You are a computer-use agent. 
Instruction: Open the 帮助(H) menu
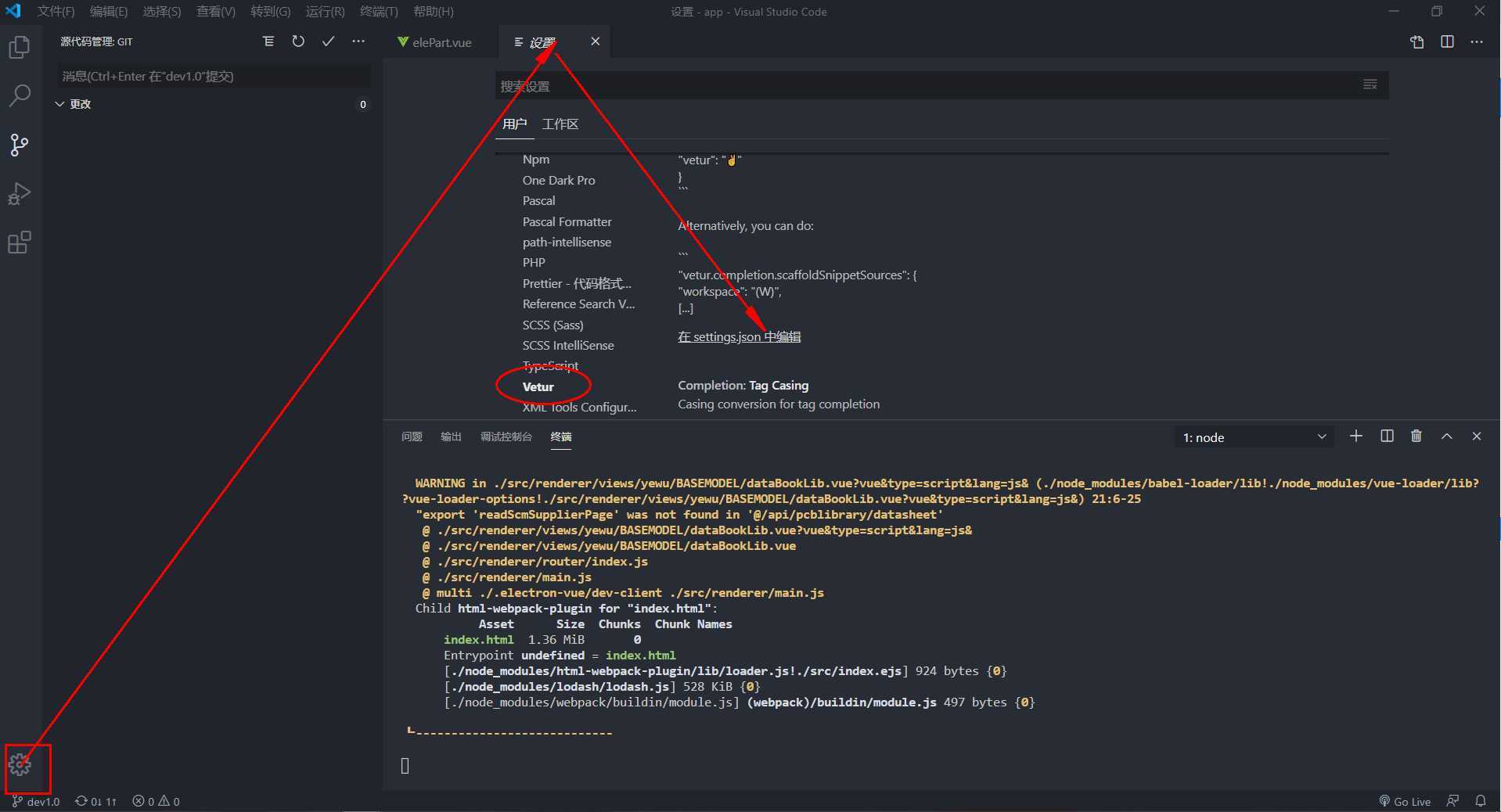434,12
